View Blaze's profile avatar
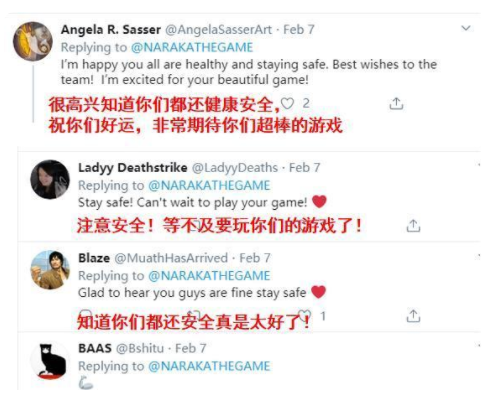The height and width of the screenshot is (402, 492). click(50, 270)
